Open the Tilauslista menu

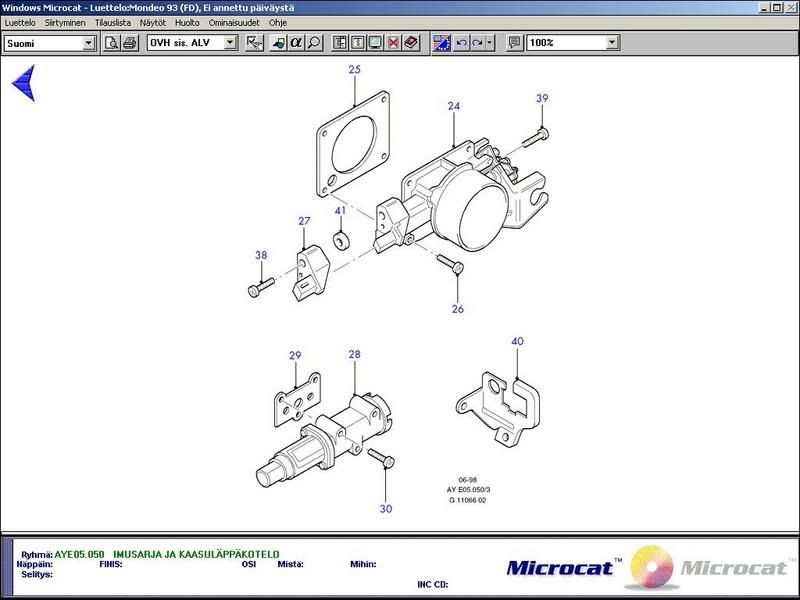click(112, 22)
